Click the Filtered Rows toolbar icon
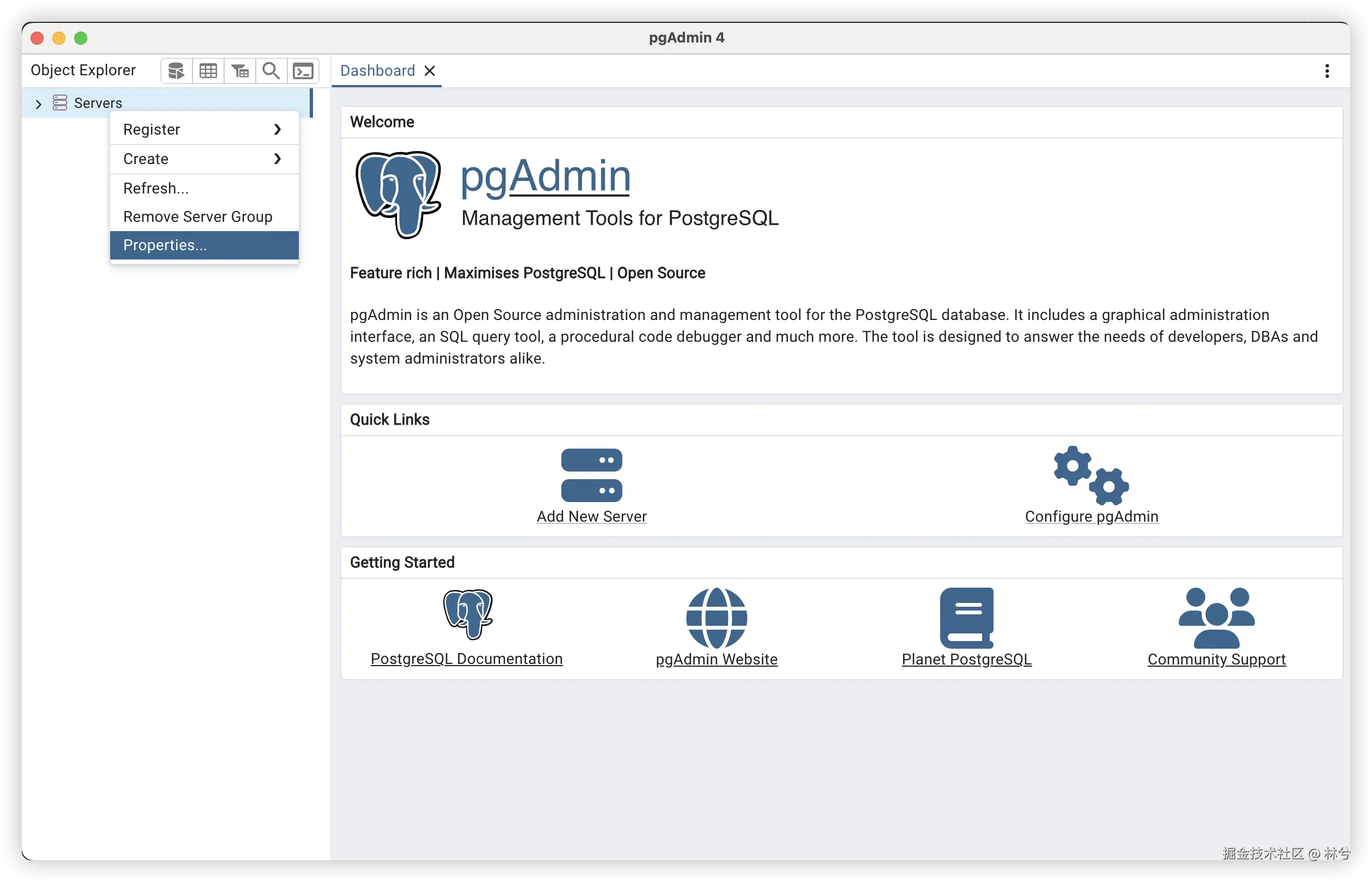 [240, 71]
